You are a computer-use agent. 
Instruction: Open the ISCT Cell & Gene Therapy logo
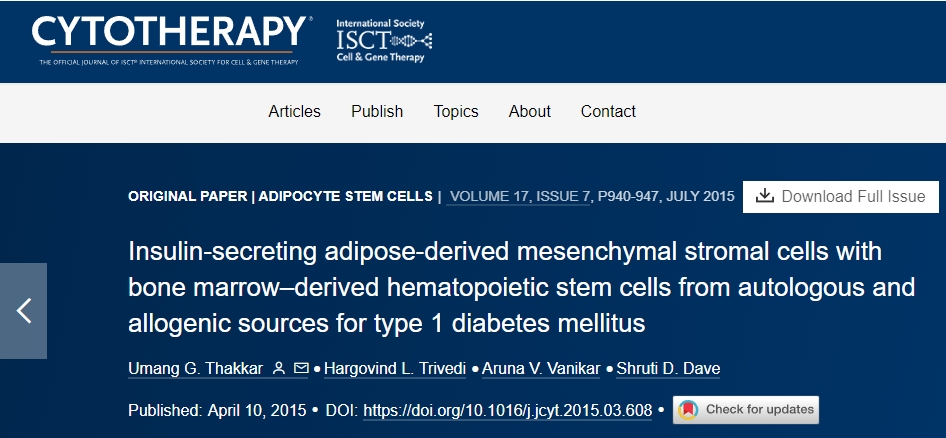384,41
